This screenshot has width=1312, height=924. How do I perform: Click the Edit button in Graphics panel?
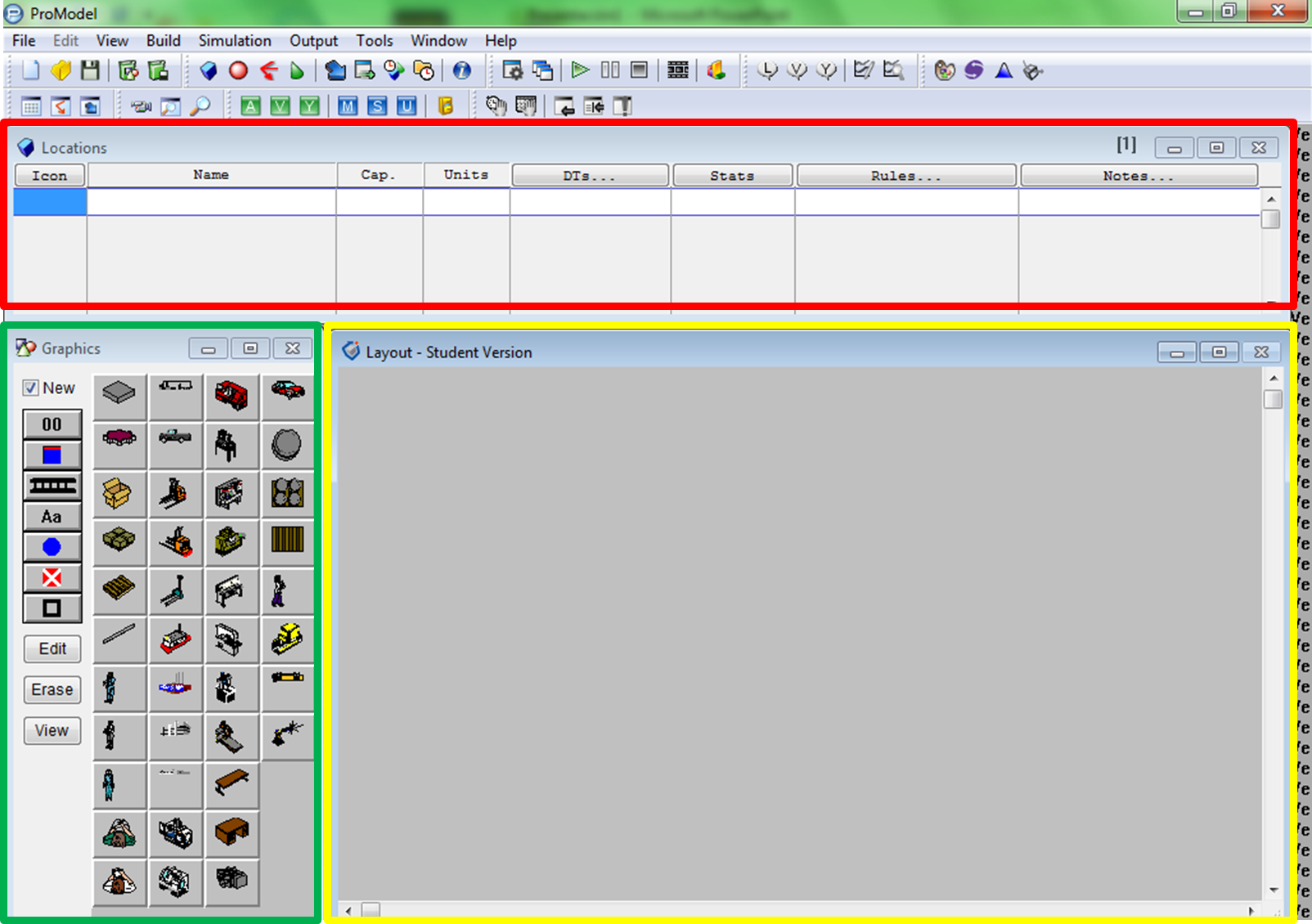point(52,649)
